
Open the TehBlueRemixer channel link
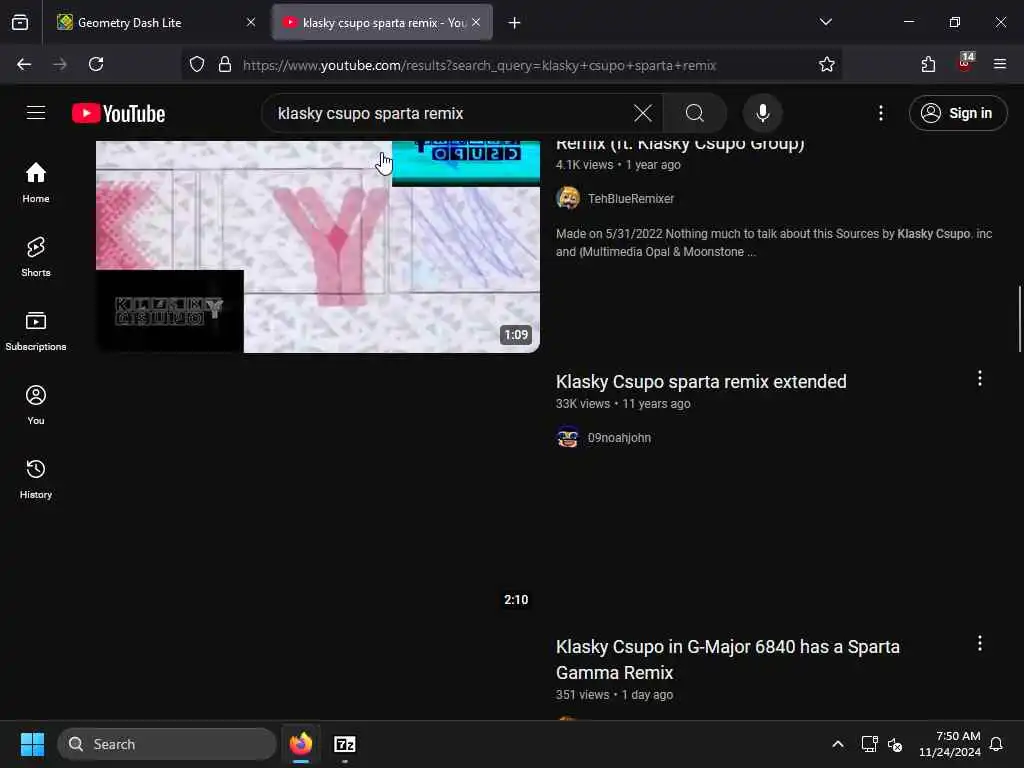(631, 199)
